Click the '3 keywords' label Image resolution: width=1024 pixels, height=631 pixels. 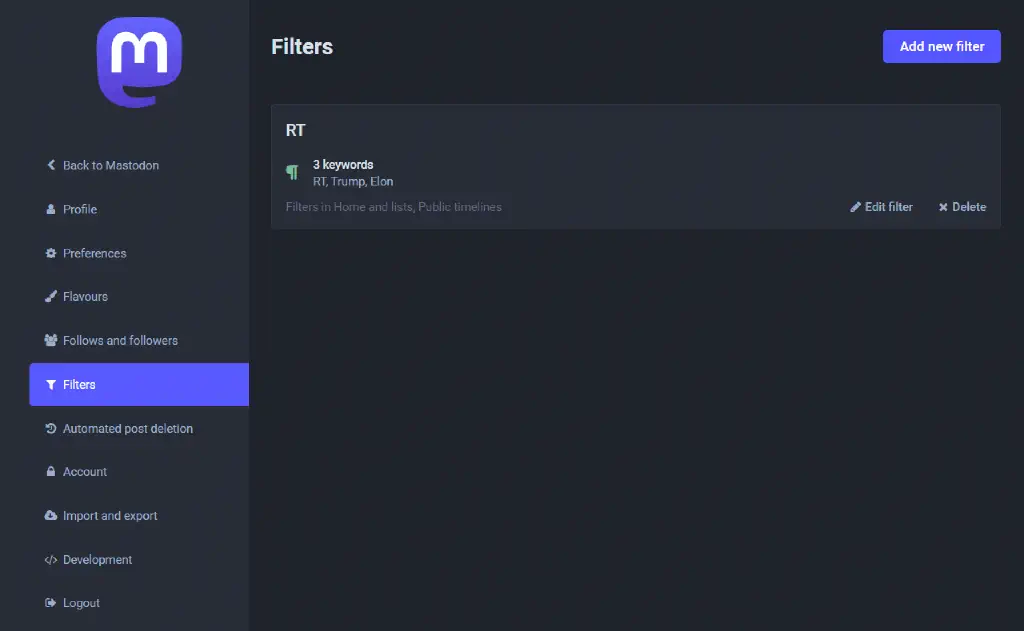click(343, 165)
